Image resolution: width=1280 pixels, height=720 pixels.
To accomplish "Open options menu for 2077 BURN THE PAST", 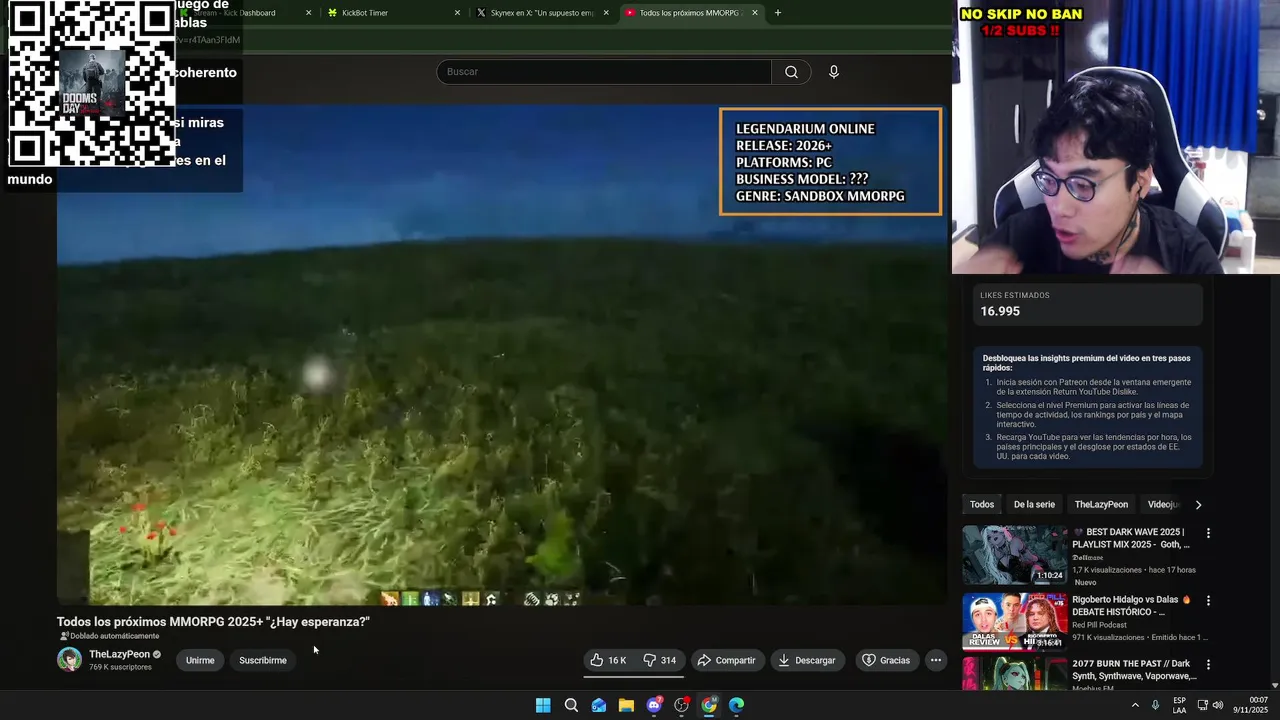I will [1208, 665].
